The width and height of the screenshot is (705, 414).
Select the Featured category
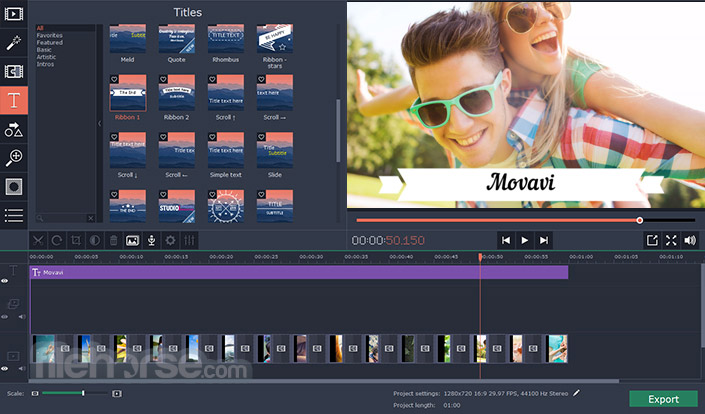(x=49, y=42)
